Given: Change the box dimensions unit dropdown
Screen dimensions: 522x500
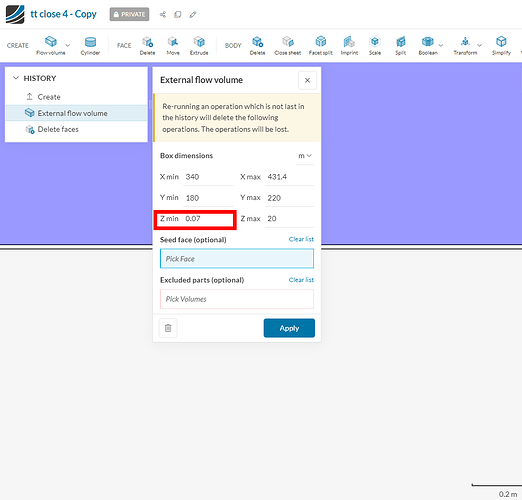Looking at the screenshot, I should tap(305, 156).
